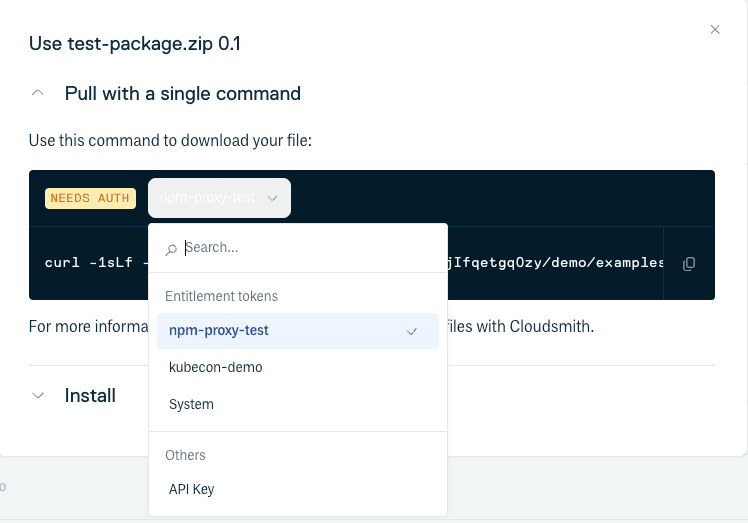Click the dropdown arrow on token selector
The height and width of the screenshot is (523, 748).
(272, 198)
